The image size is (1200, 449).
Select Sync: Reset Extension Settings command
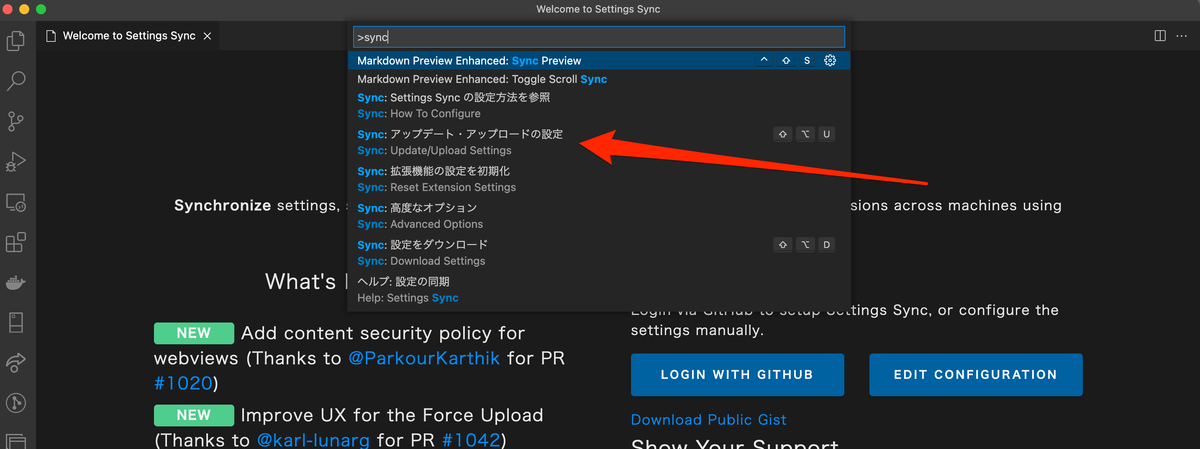[x=599, y=179]
